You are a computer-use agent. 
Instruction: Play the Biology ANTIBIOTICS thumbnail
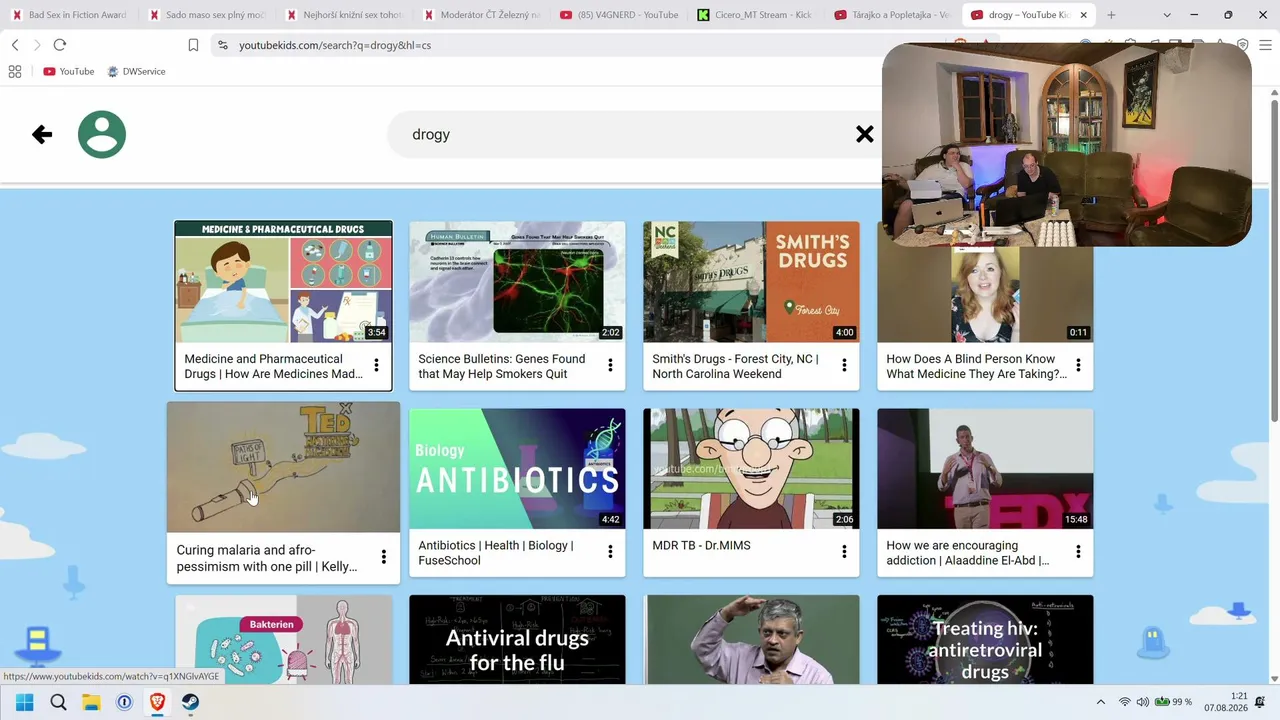[x=517, y=469]
